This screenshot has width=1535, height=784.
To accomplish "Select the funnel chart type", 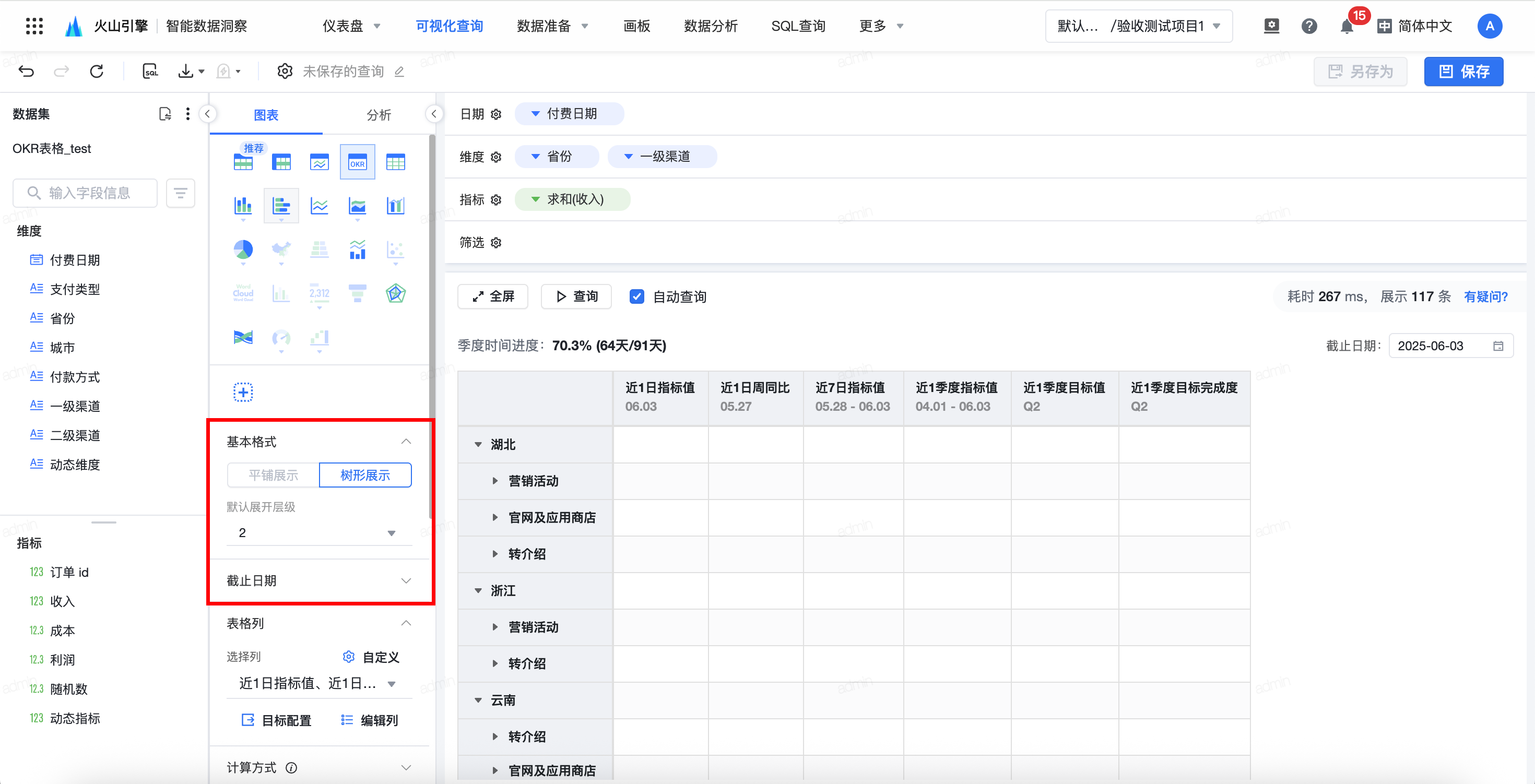I will coord(358,294).
